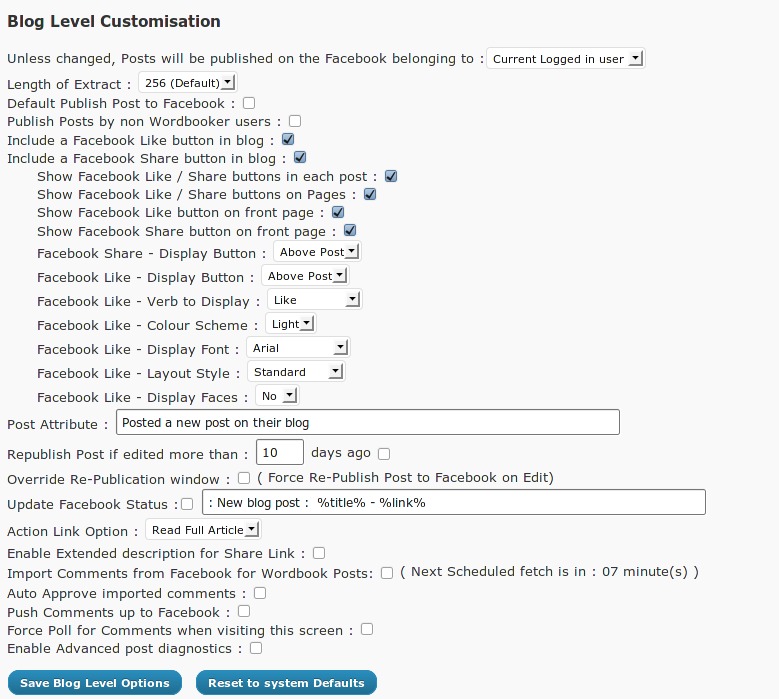Open Facebook Like Display Font dropdown
Image resolution: width=779 pixels, height=699 pixels.
point(298,348)
